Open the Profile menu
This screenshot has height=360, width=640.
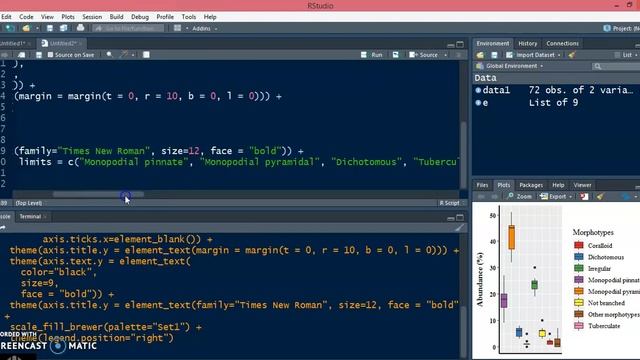pyautogui.click(x=165, y=17)
